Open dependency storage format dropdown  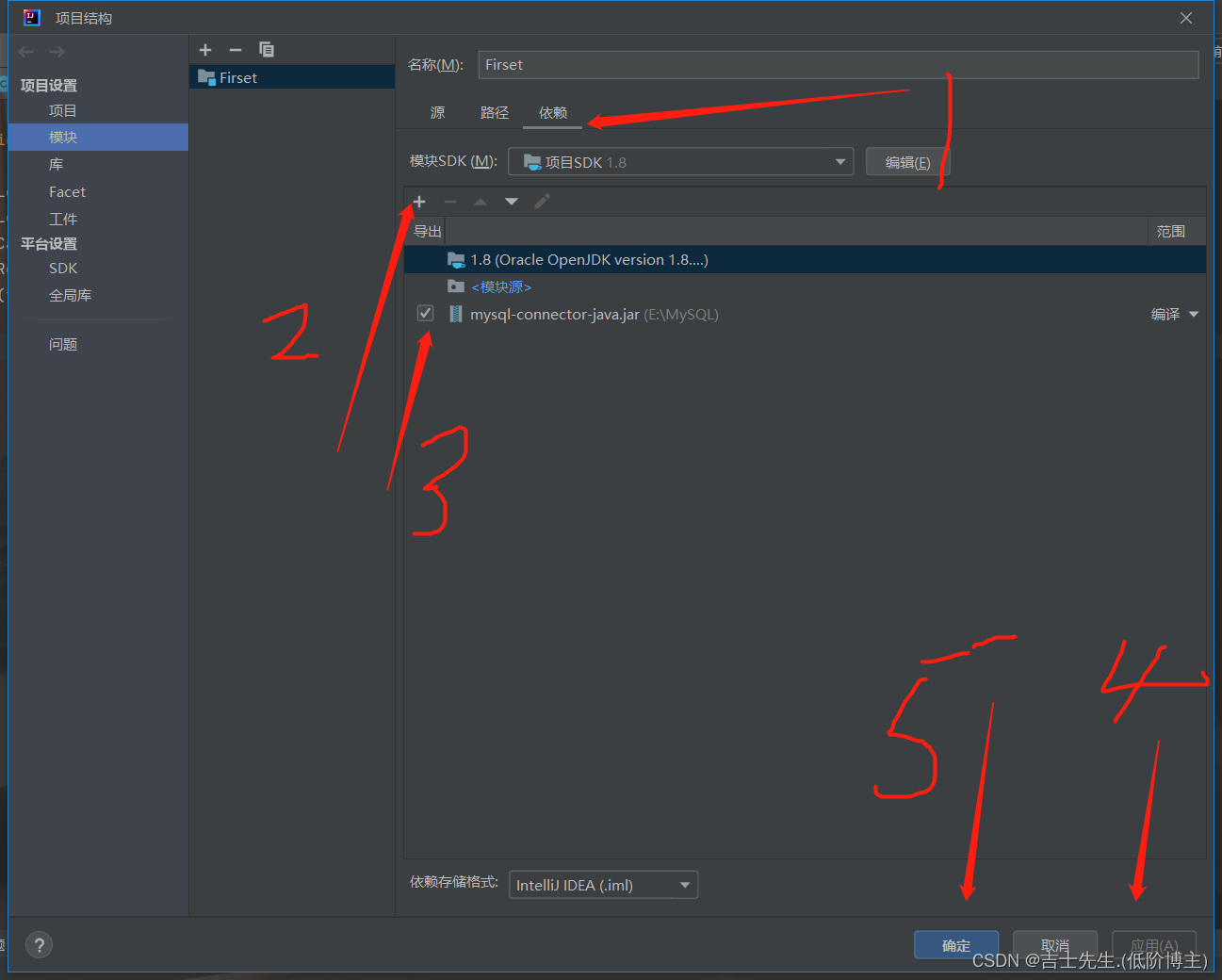pyautogui.click(x=604, y=885)
